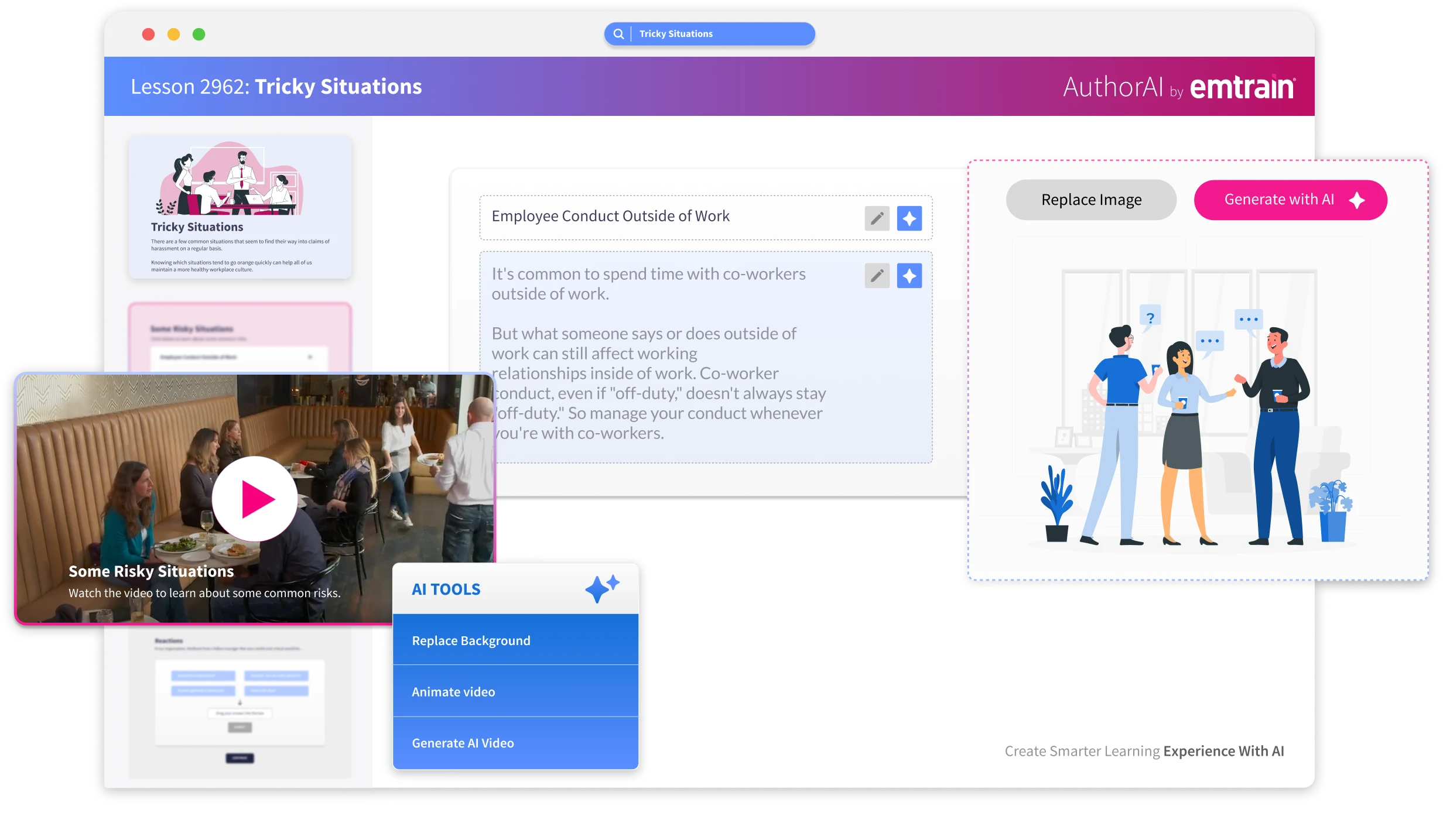Image resolution: width=1443 pixels, height=840 pixels.
Task: Select Replace Background from AI Tools
Action: point(471,639)
